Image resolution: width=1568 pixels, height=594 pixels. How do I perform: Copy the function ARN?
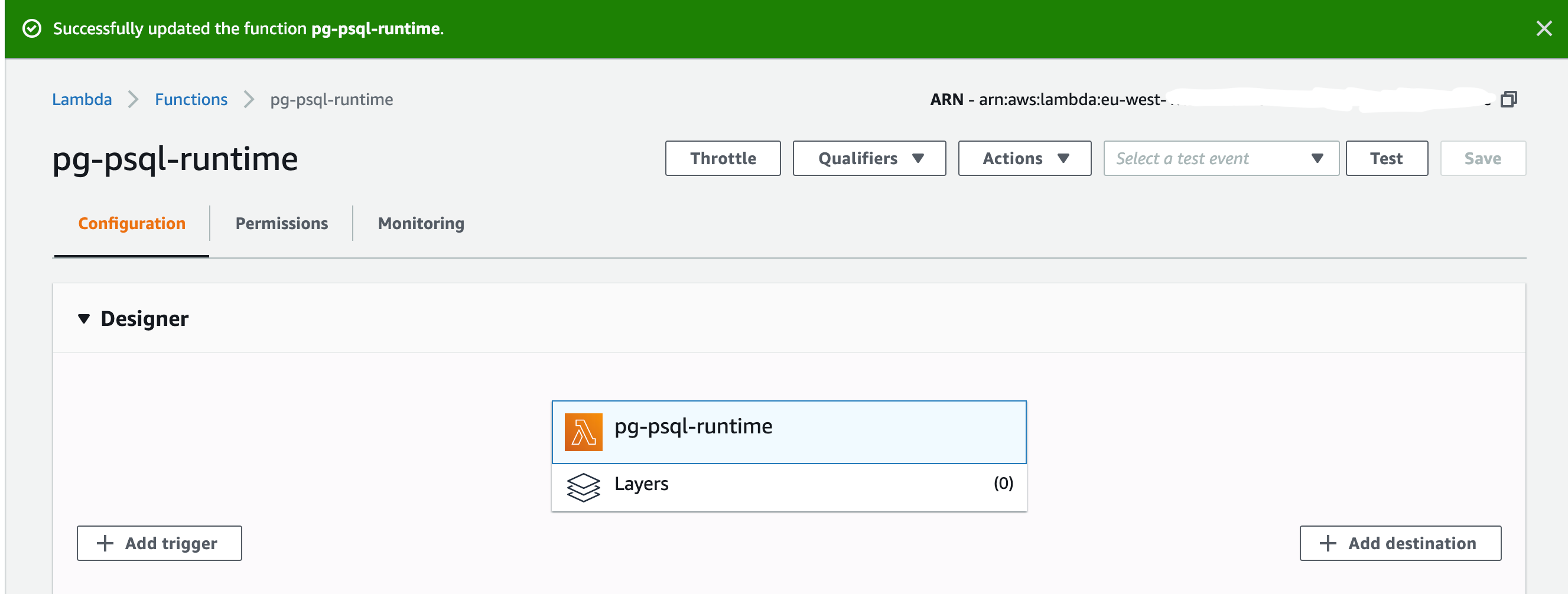[1508, 99]
